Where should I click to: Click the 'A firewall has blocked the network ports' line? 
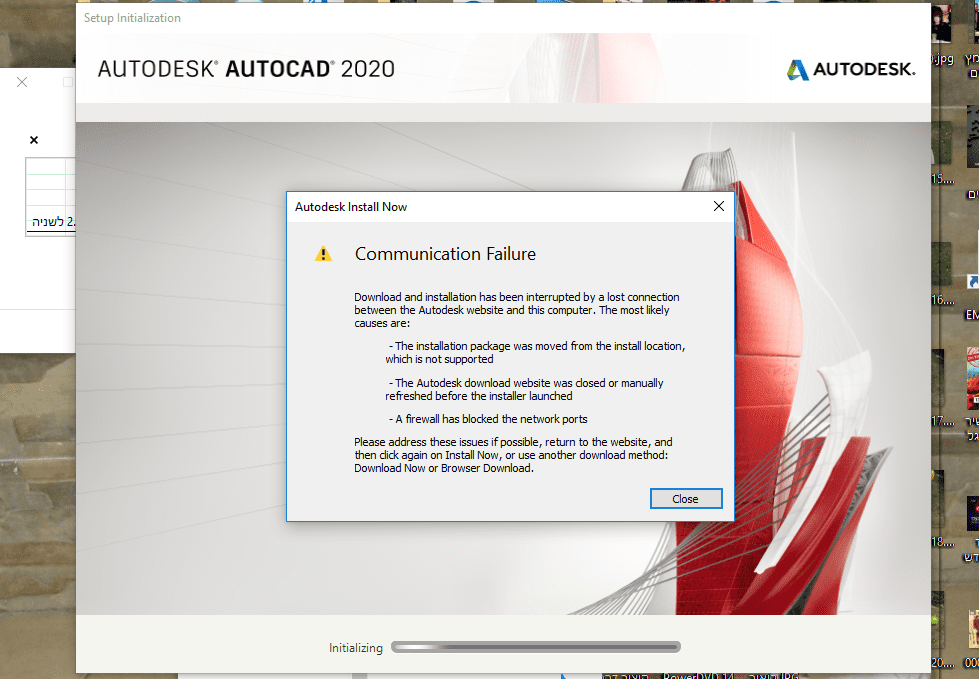(488, 419)
